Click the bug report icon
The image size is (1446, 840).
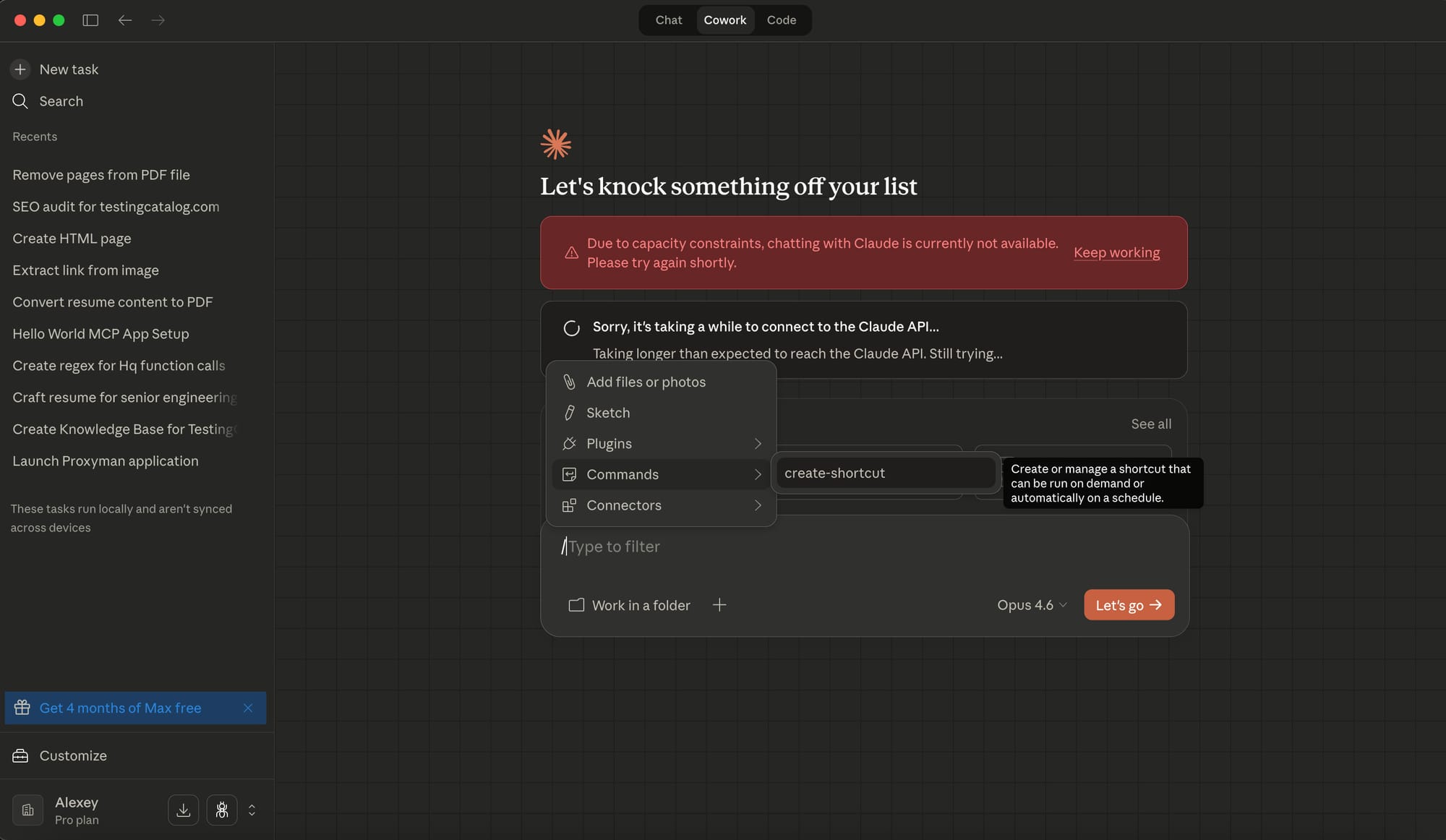tap(222, 810)
